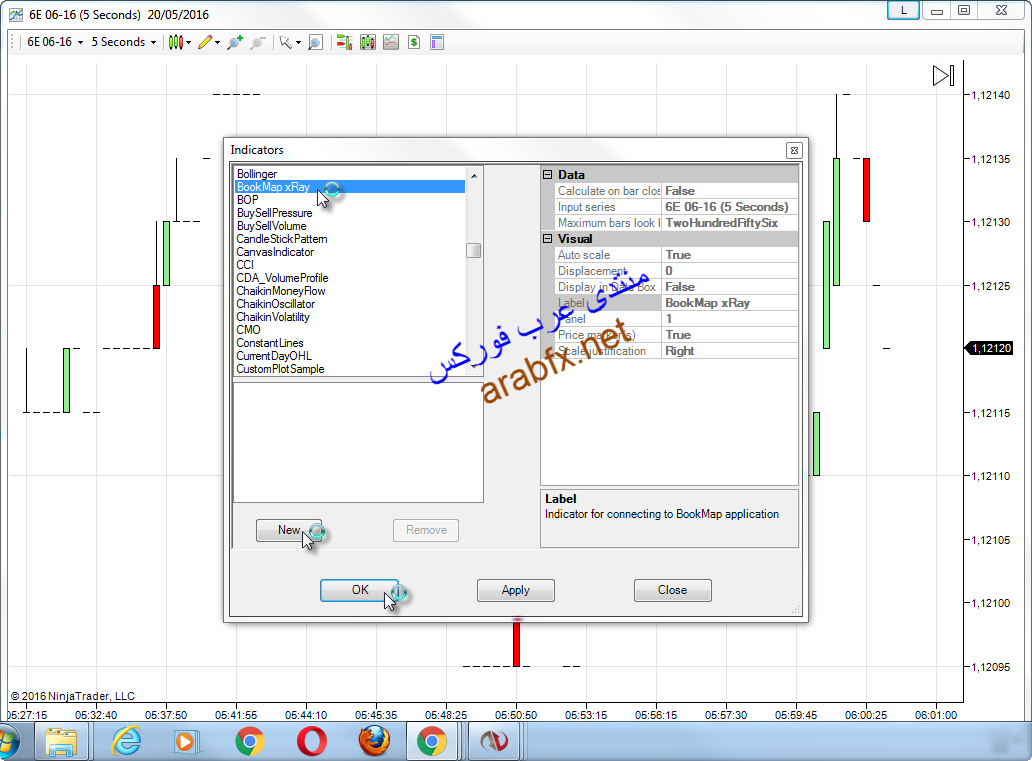1032x761 pixels.
Task: Open the 6E 06-16 instrument dropdown
Action: (x=55, y=42)
